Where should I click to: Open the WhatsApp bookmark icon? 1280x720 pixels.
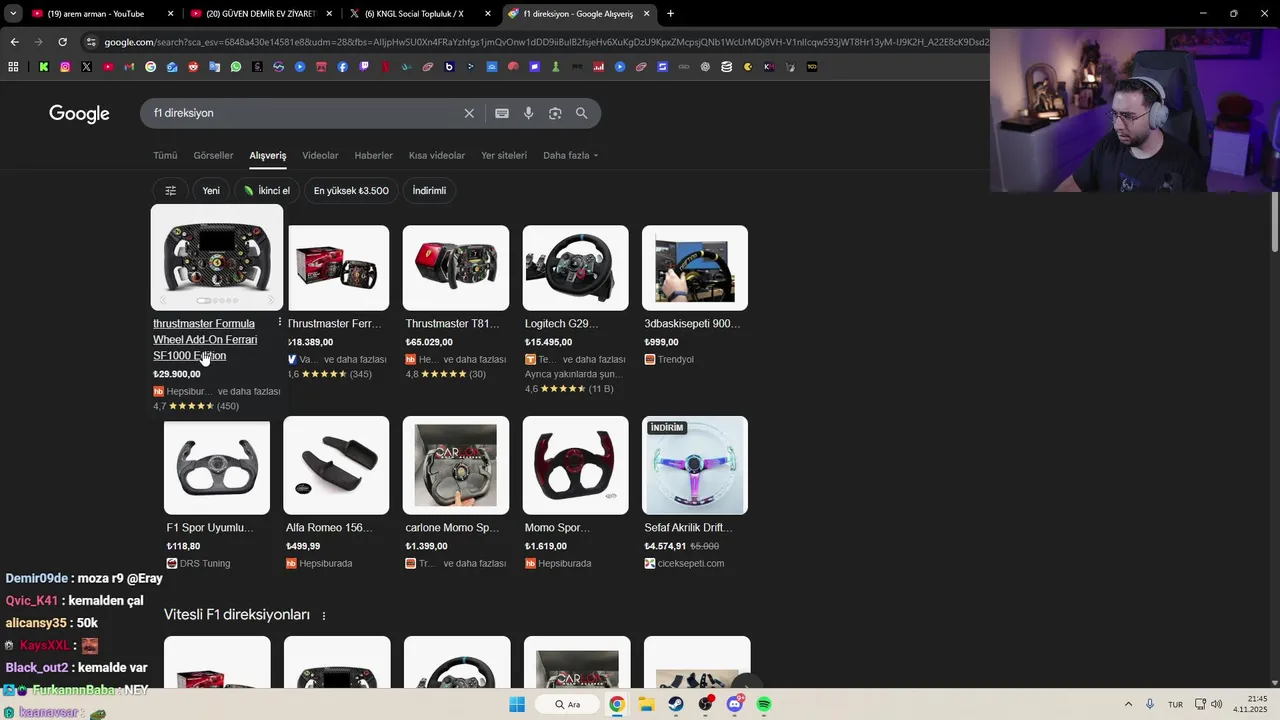pos(236,67)
